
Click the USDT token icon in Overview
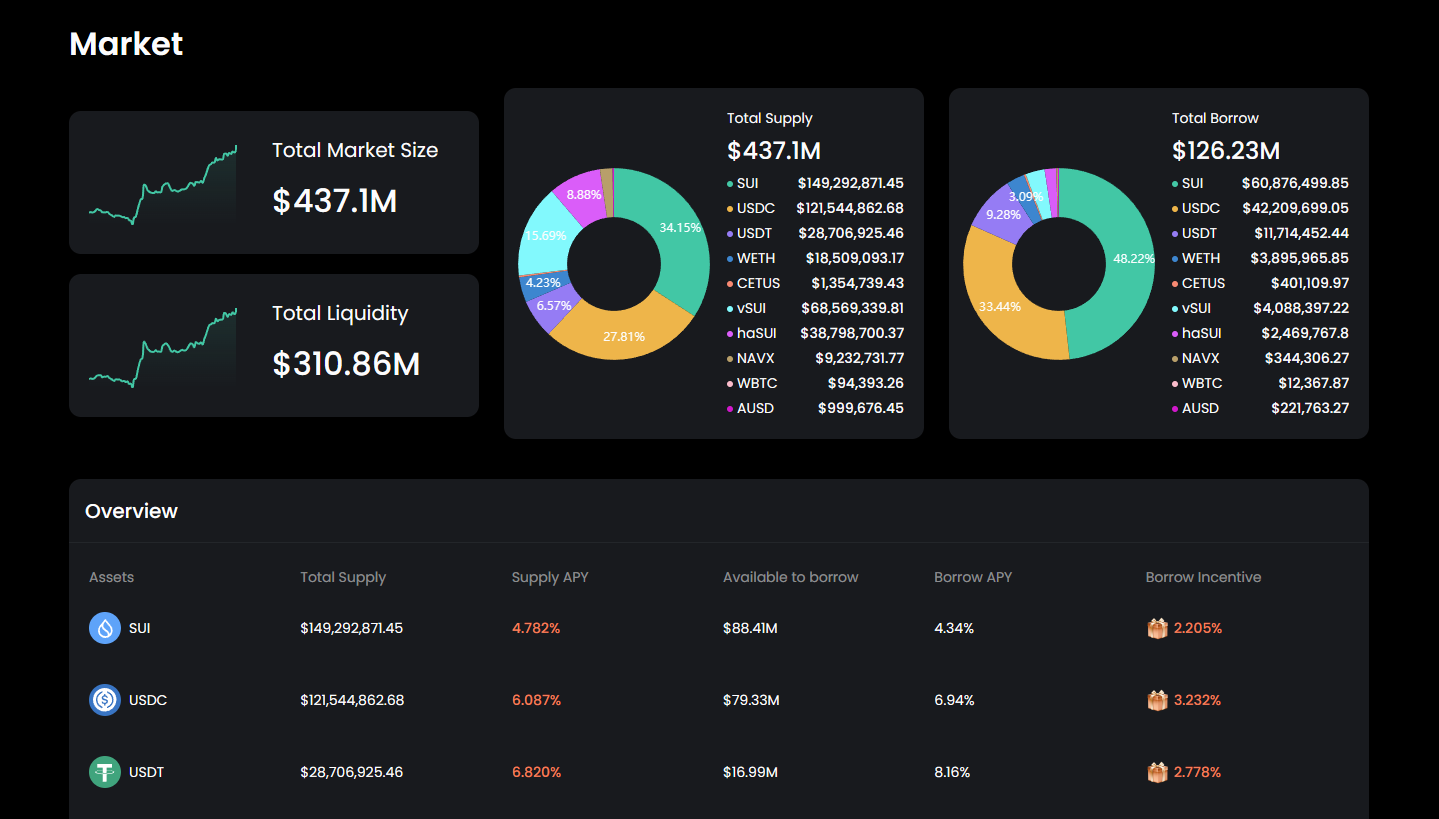coord(105,772)
